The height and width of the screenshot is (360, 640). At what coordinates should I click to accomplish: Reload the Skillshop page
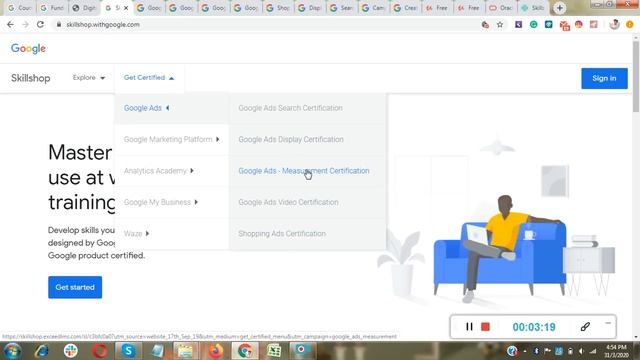[40, 24]
